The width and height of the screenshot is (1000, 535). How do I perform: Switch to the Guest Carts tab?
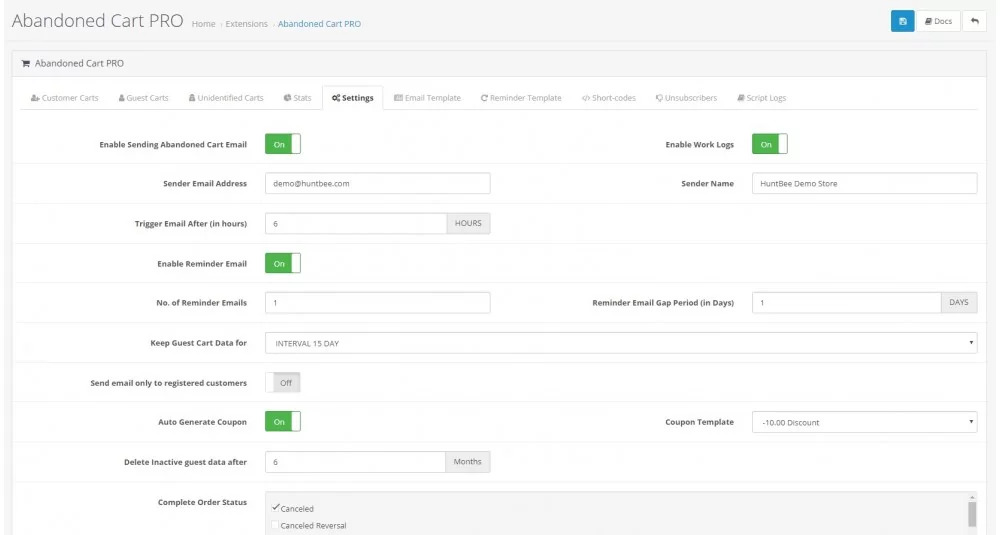(143, 98)
